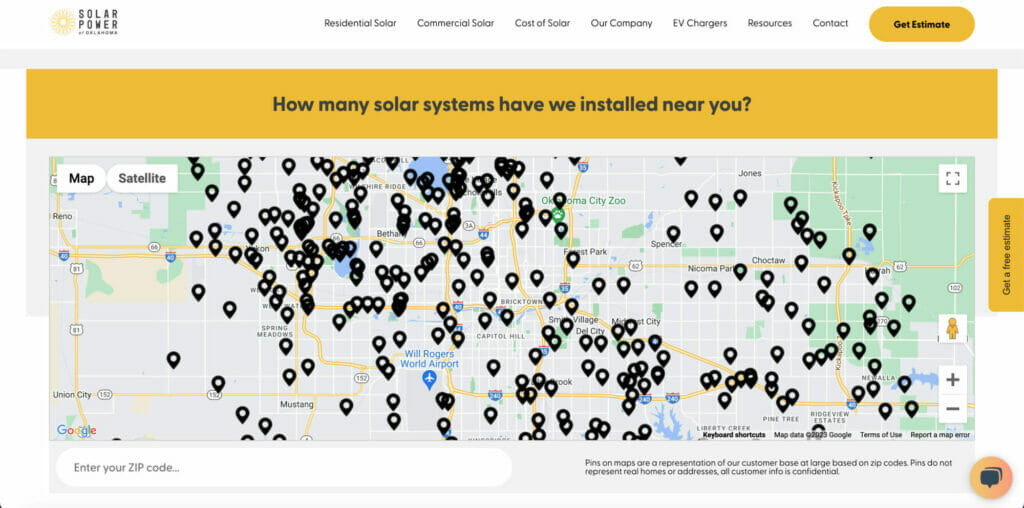The height and width of the screenshot is (508, 1024).
Task: Click Report a map error
Action: [940, 435]
